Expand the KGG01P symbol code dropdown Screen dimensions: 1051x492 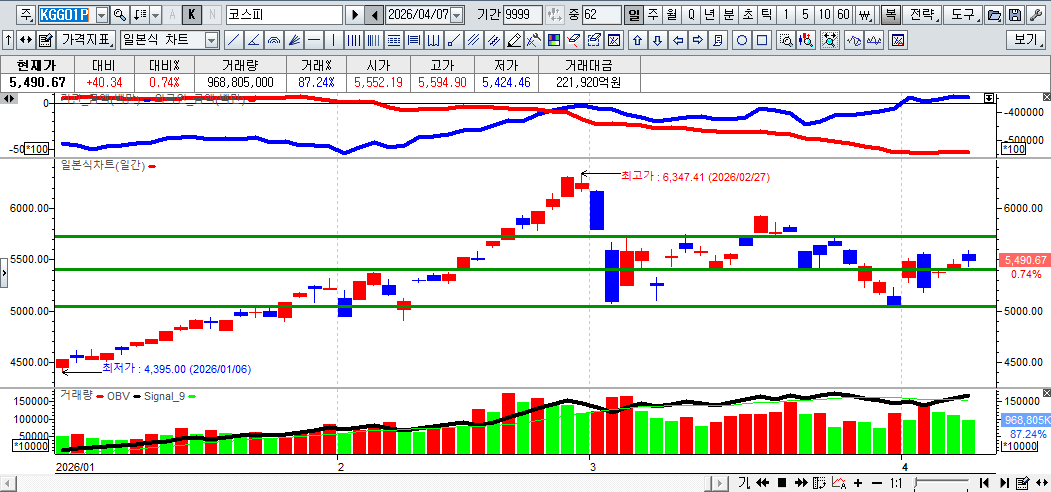click(x=100, y=15)
